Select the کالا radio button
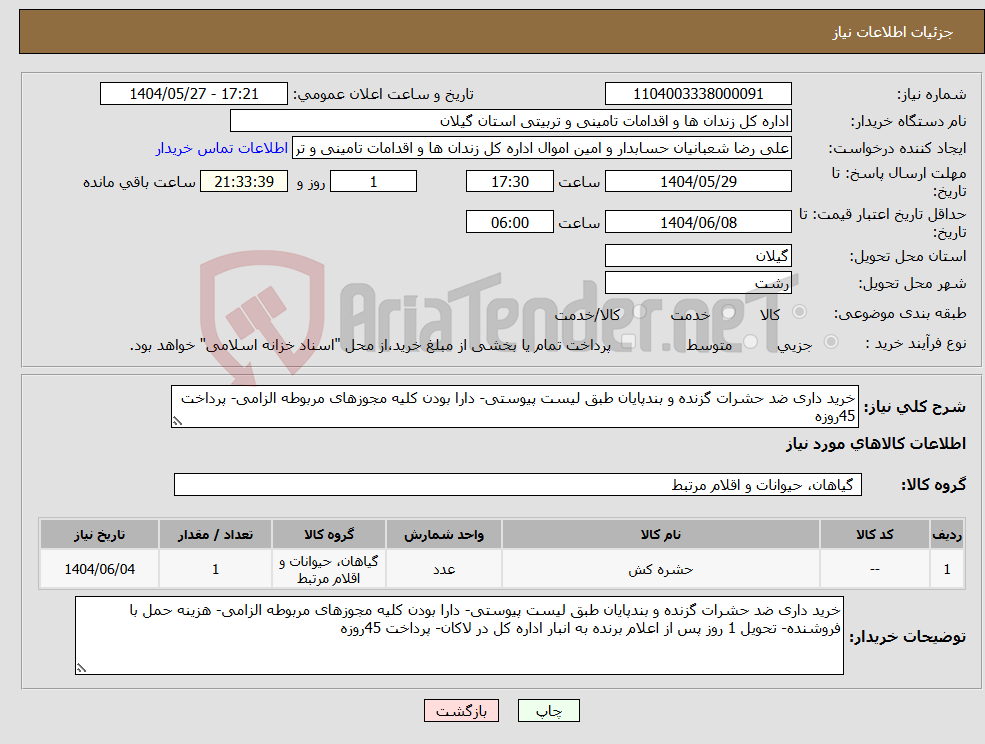 click(800, 312)
